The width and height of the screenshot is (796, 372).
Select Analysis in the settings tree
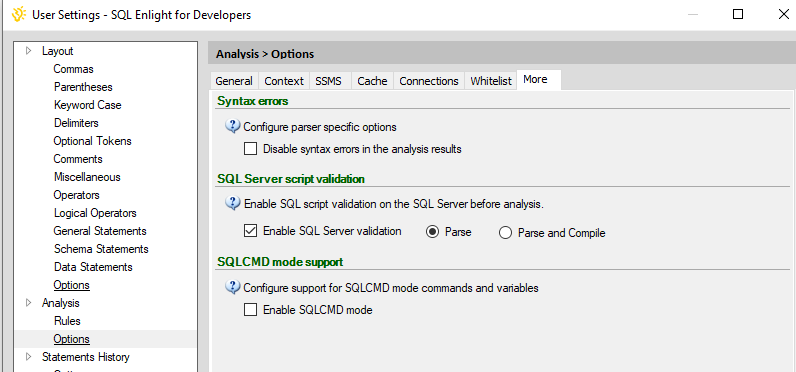[x=60, y=302]
